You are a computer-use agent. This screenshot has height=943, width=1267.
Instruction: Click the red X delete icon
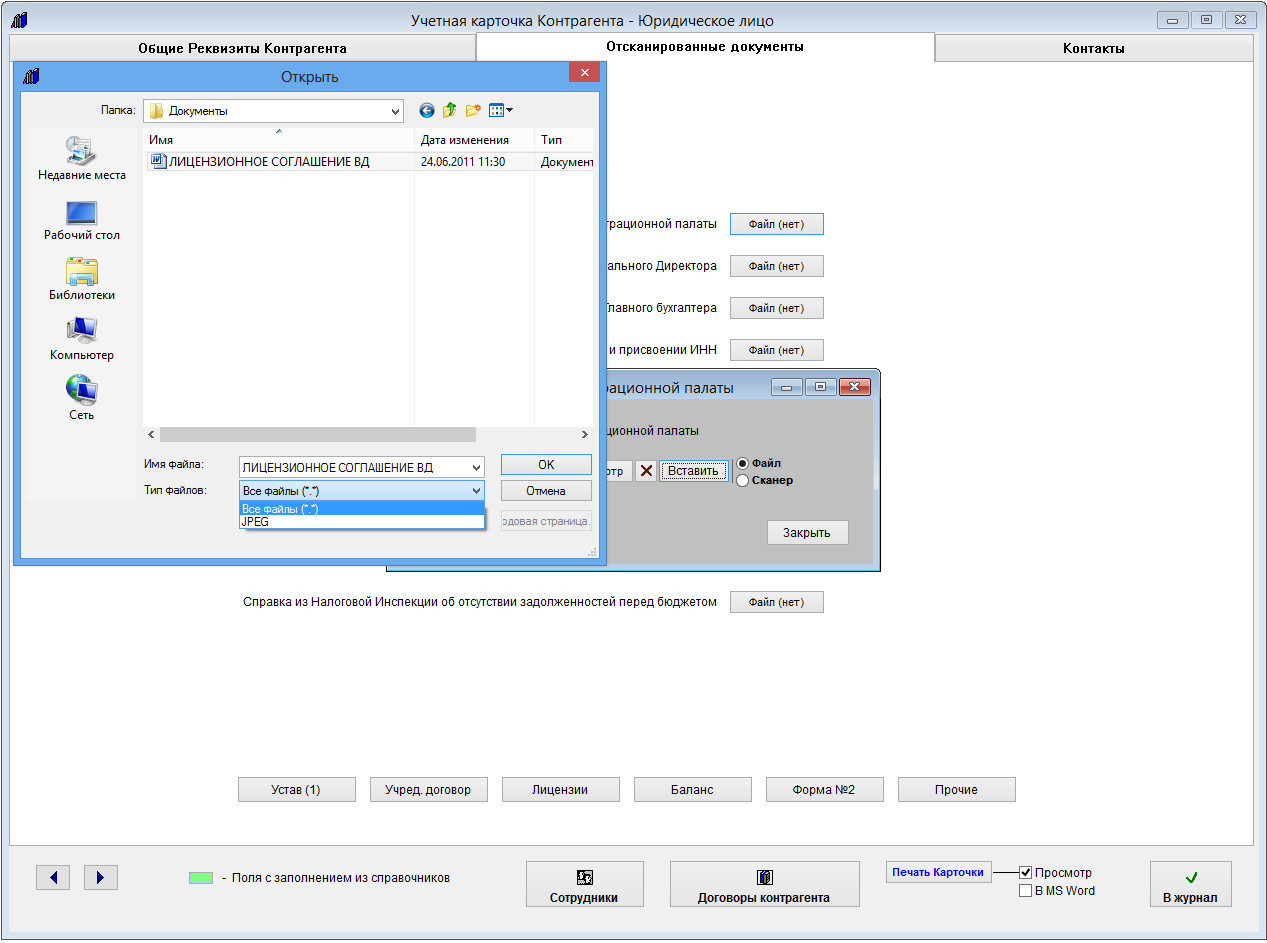tap(646, 471)
